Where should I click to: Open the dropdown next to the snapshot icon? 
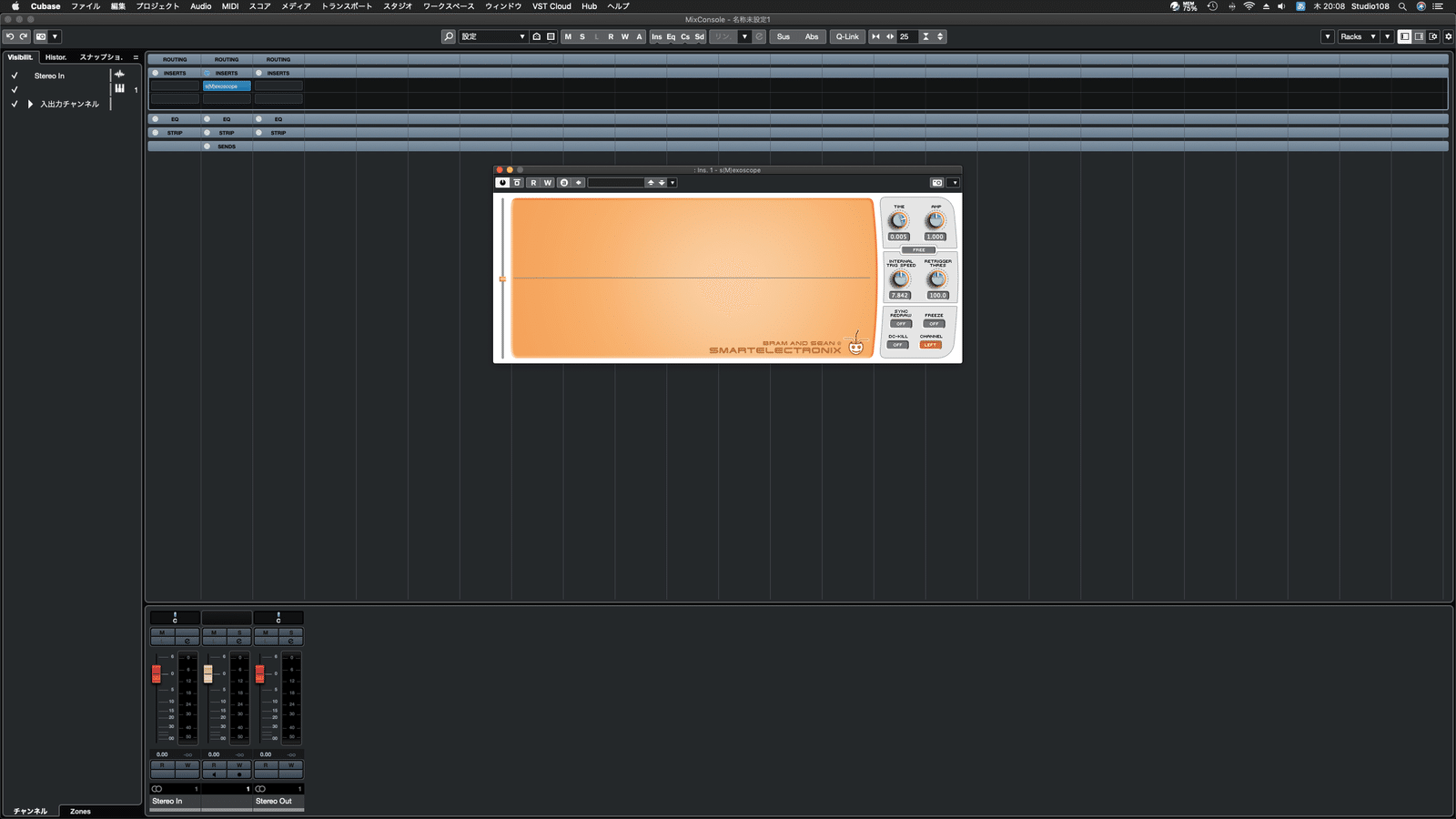tap(55, 36)
